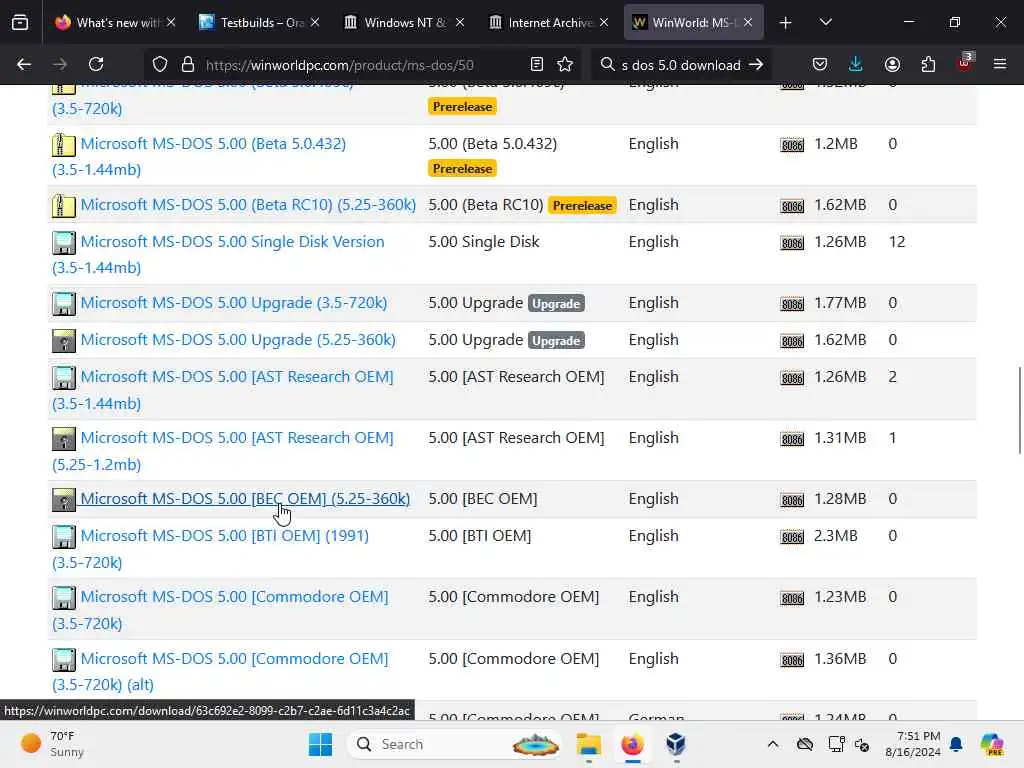Image resolution: width=1024 pixels, height=768 pixels.
Task: Switch to Testbuilds tab
Action: (x=259, y=22)
